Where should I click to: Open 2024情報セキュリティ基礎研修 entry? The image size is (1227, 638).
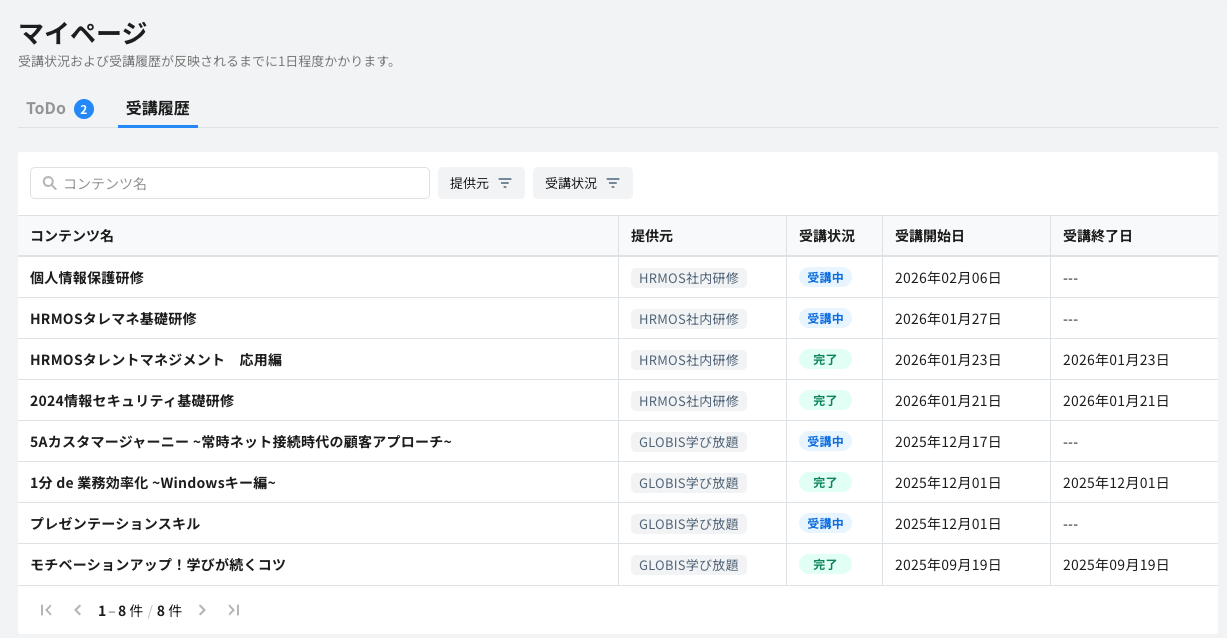coord(132,400)
